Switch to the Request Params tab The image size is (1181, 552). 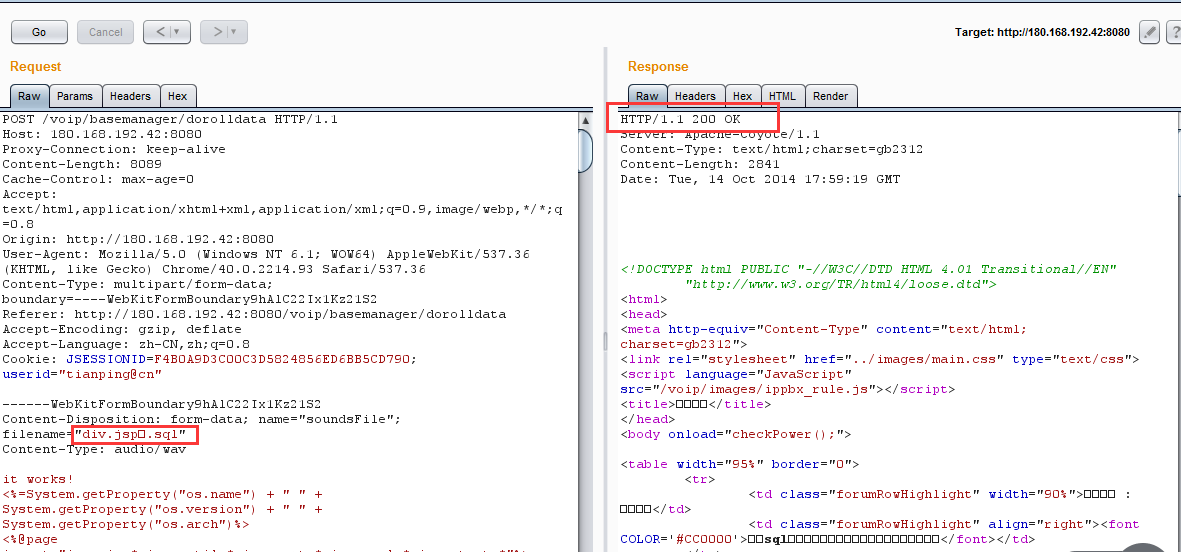75,96
